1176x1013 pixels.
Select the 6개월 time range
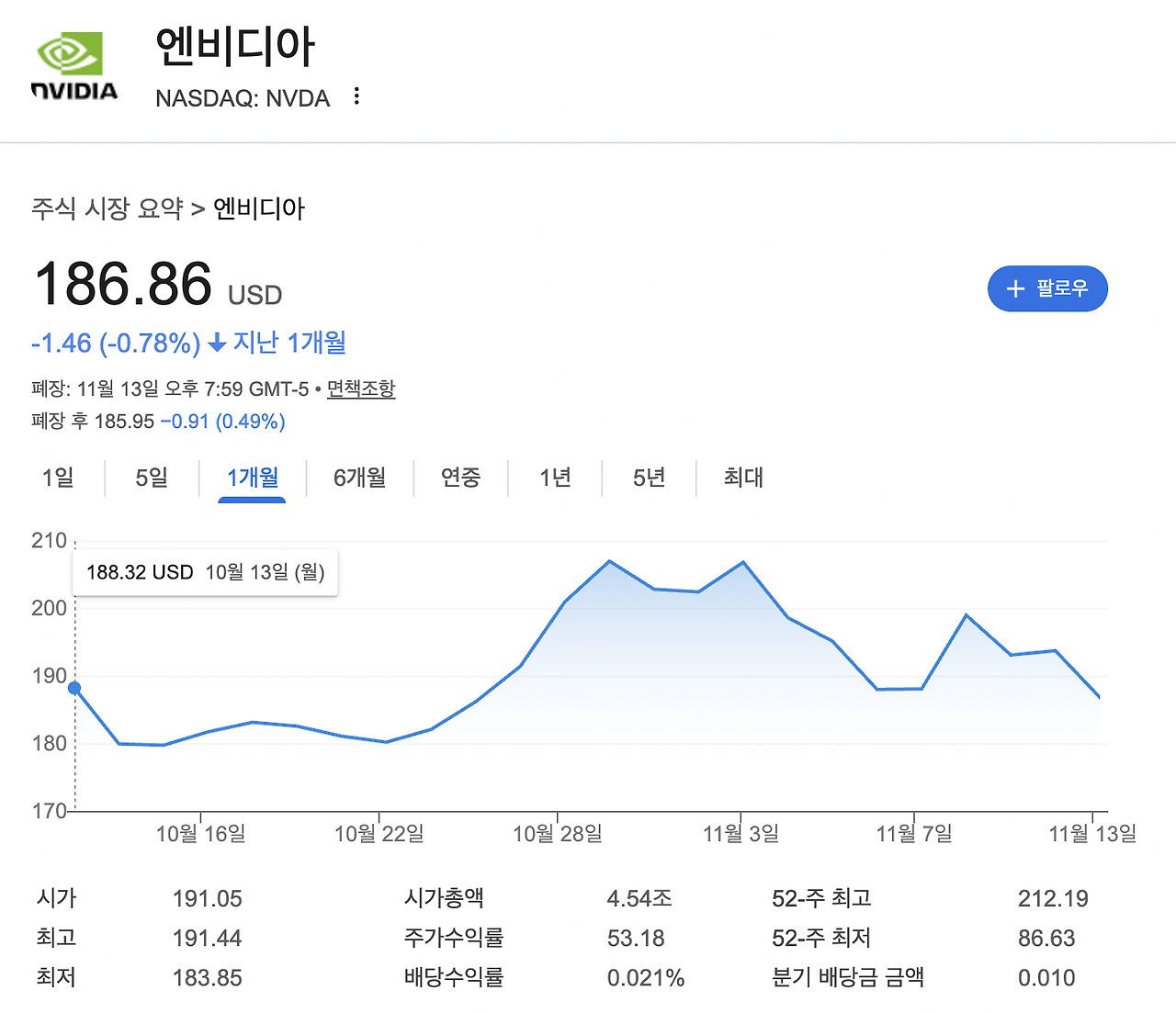tap(359, 478)
